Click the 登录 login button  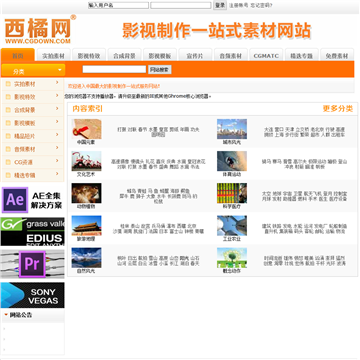220,5
